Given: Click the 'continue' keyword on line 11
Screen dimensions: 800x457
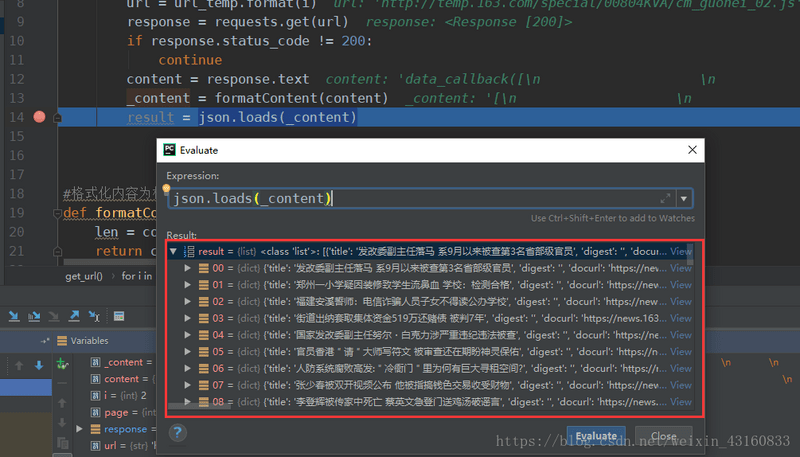Looking at the screenshot, I should (x=190, y=60).
